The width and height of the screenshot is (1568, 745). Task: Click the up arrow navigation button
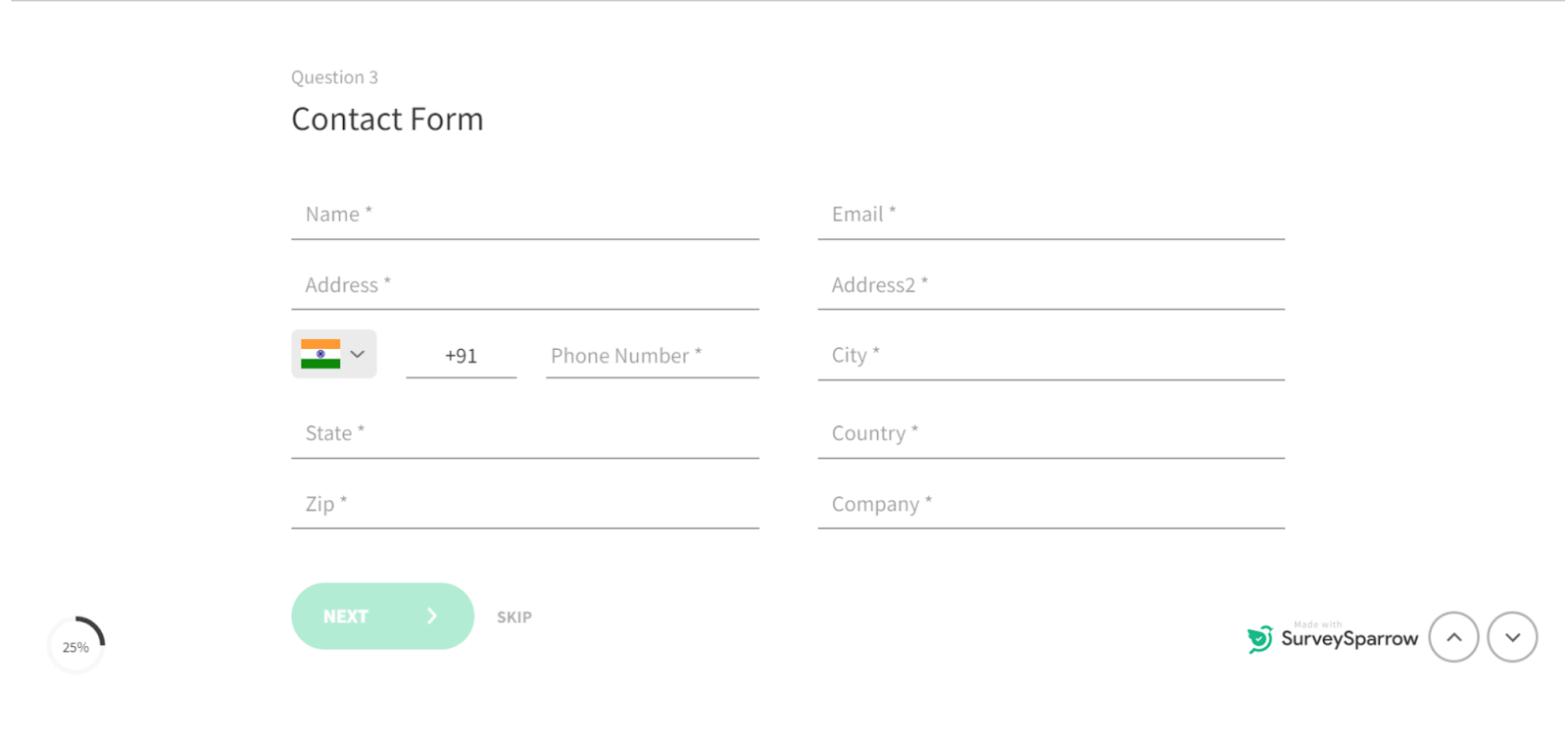pyautogui.click(x=1453, y=637)
